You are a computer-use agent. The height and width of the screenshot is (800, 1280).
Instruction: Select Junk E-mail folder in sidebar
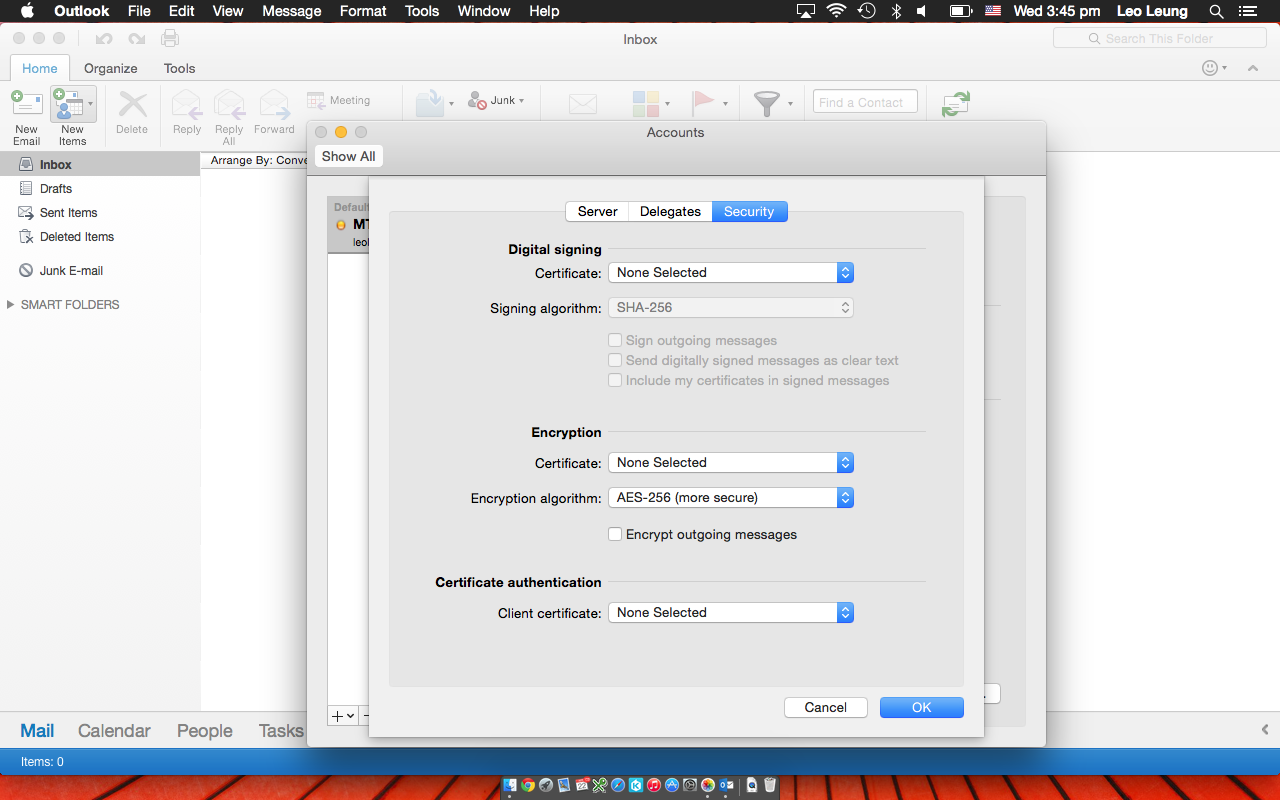100,270
